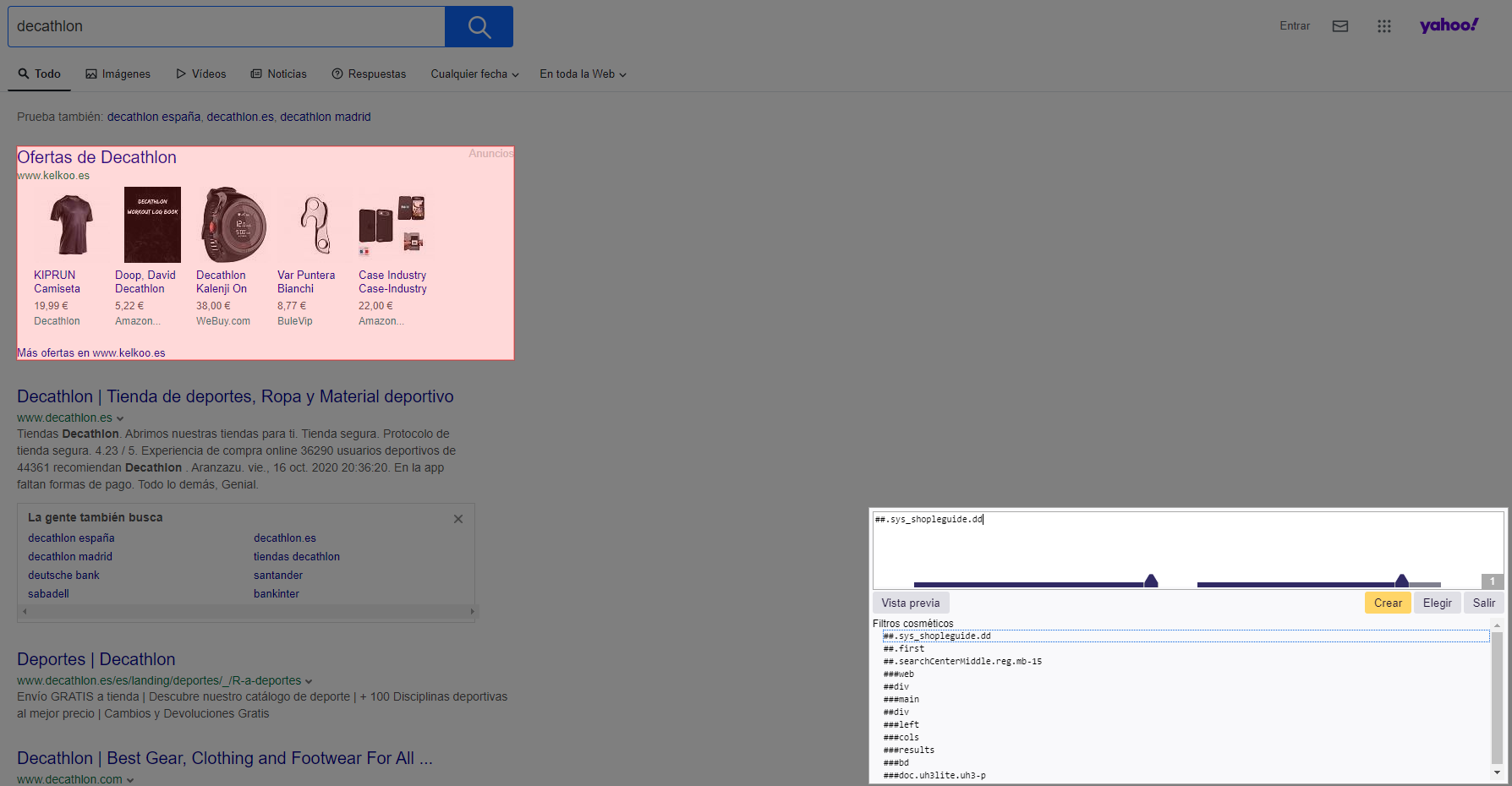Click the Decathlon workout log book thumbnail
The width and height of the screenshot is (1512, 786).
tap(152, 225)
